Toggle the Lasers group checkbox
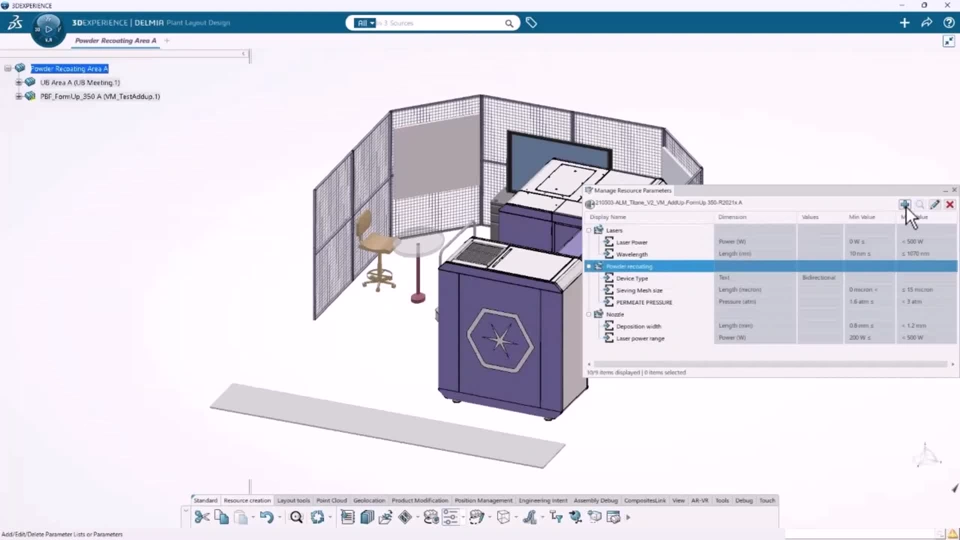960x540 pixels. pos(589,230)
